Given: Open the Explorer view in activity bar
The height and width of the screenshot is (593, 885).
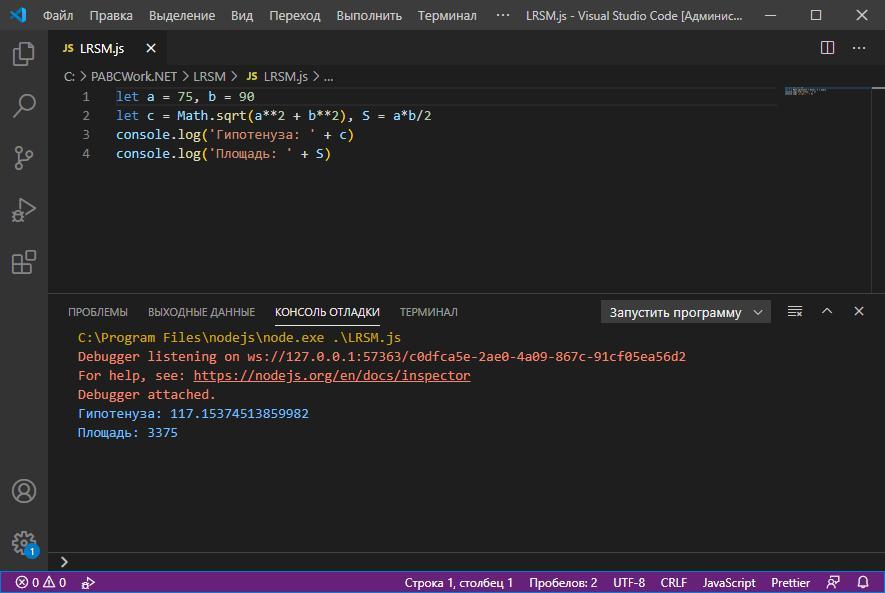Looking at the screenshot, I should [23, 53].
